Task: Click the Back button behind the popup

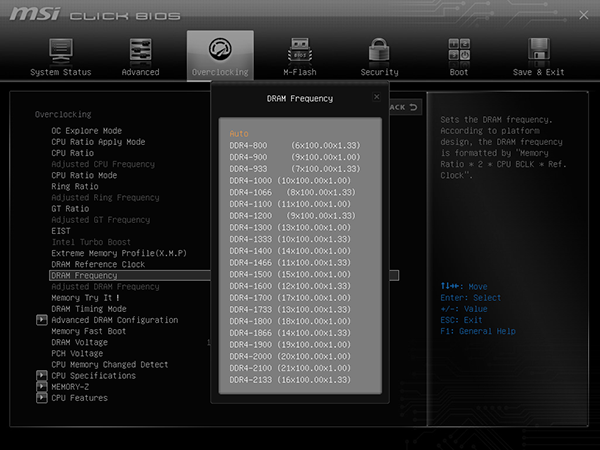Action: 406,107
